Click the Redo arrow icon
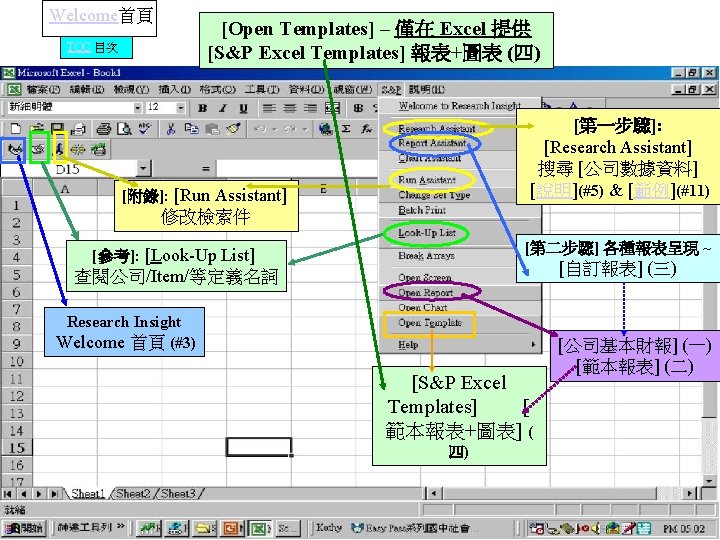The height and width of the screenshot is (540, 720). 290,129
